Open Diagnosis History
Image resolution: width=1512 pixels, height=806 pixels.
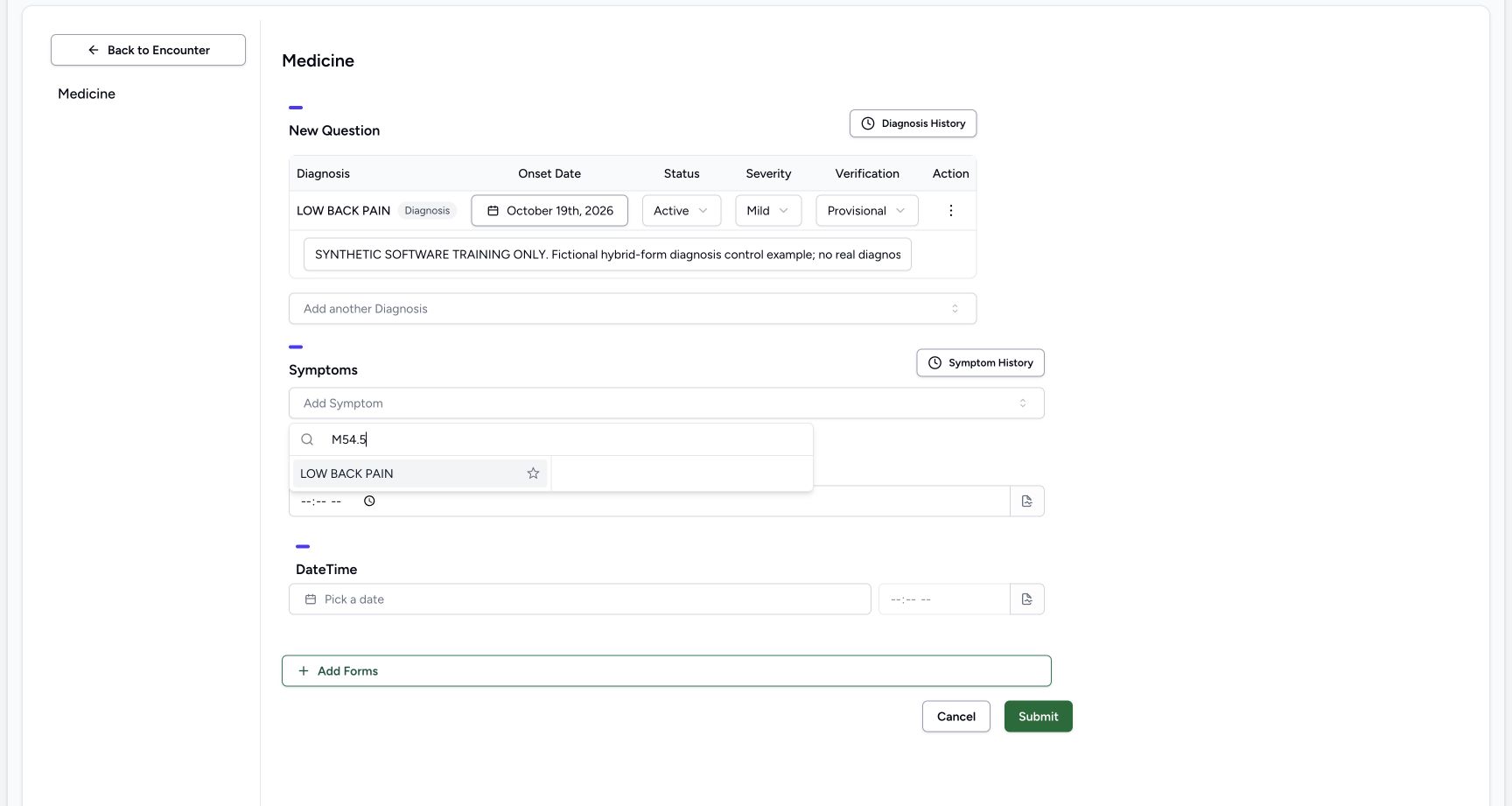913,123
